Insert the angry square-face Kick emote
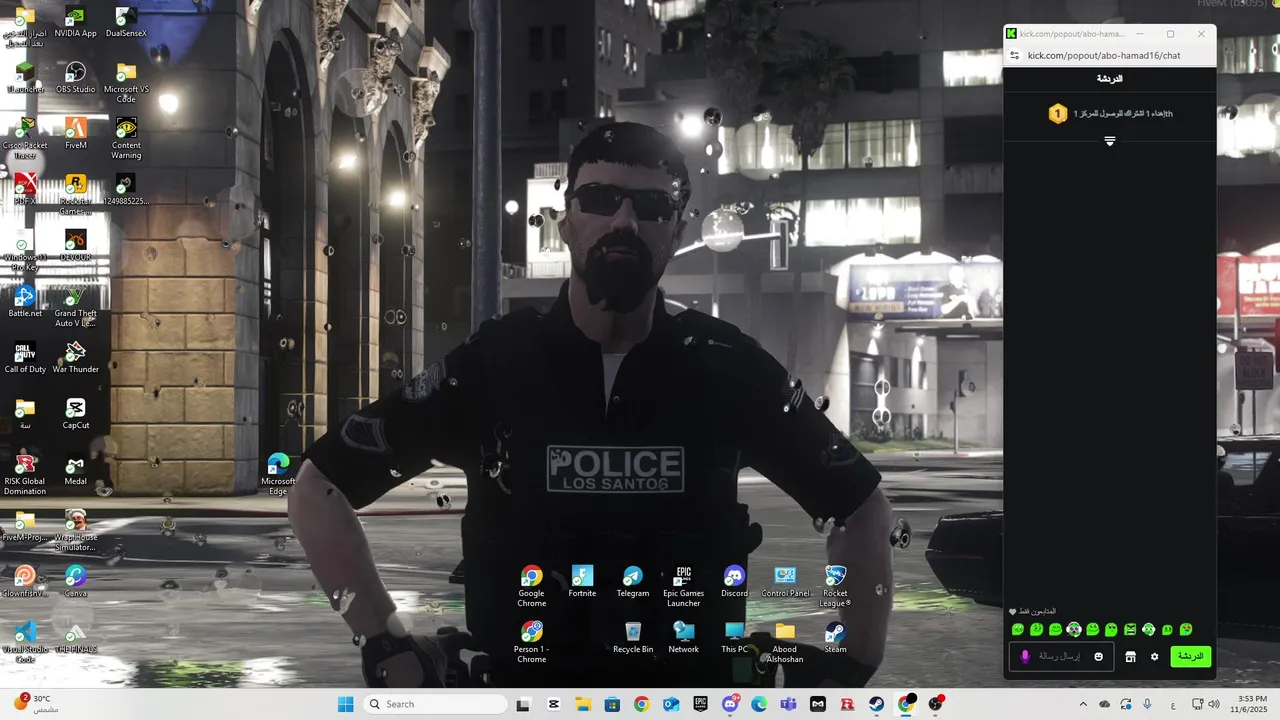 1130,629
